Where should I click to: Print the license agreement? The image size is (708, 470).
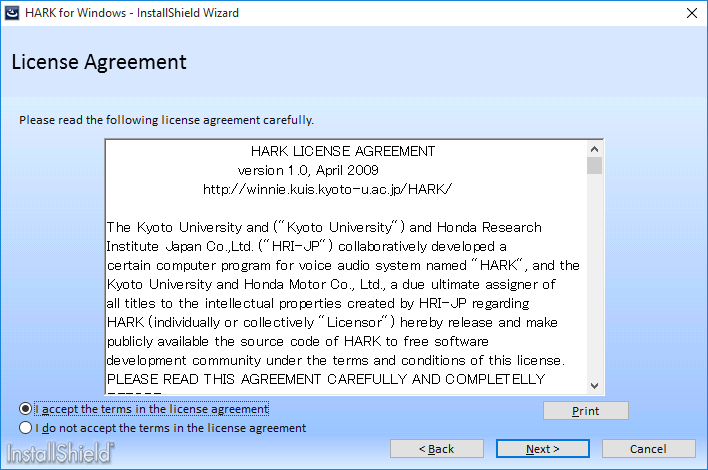(x=585, y=411)
